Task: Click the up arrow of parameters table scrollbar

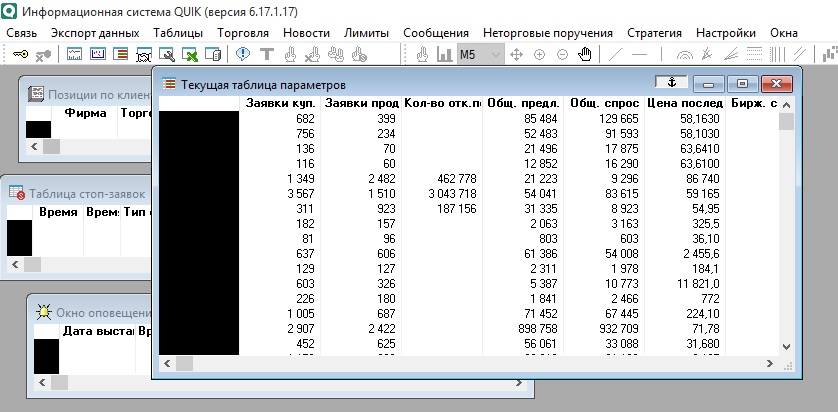Action: [x=786, y=104]
